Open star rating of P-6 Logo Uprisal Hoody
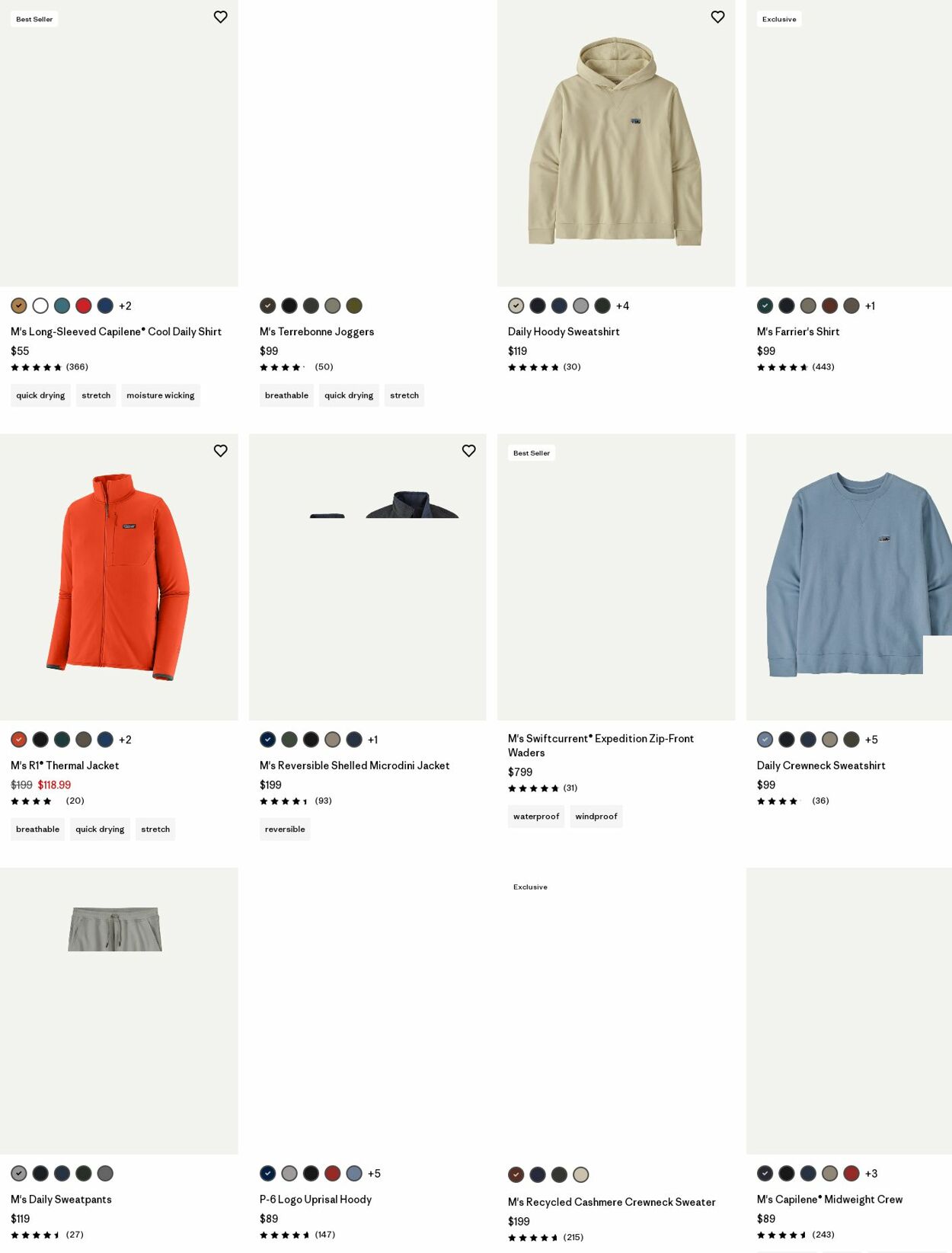This screenshot has height=1253, width=952. coord(297,1235)
